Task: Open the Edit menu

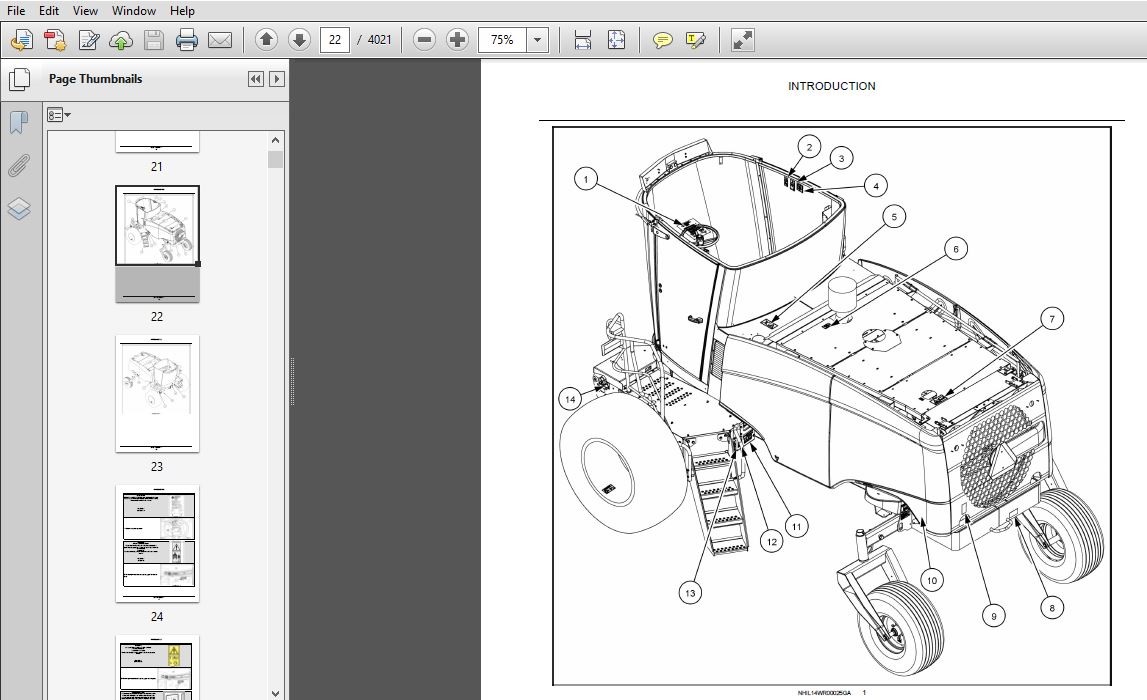Action: [49, 11]
